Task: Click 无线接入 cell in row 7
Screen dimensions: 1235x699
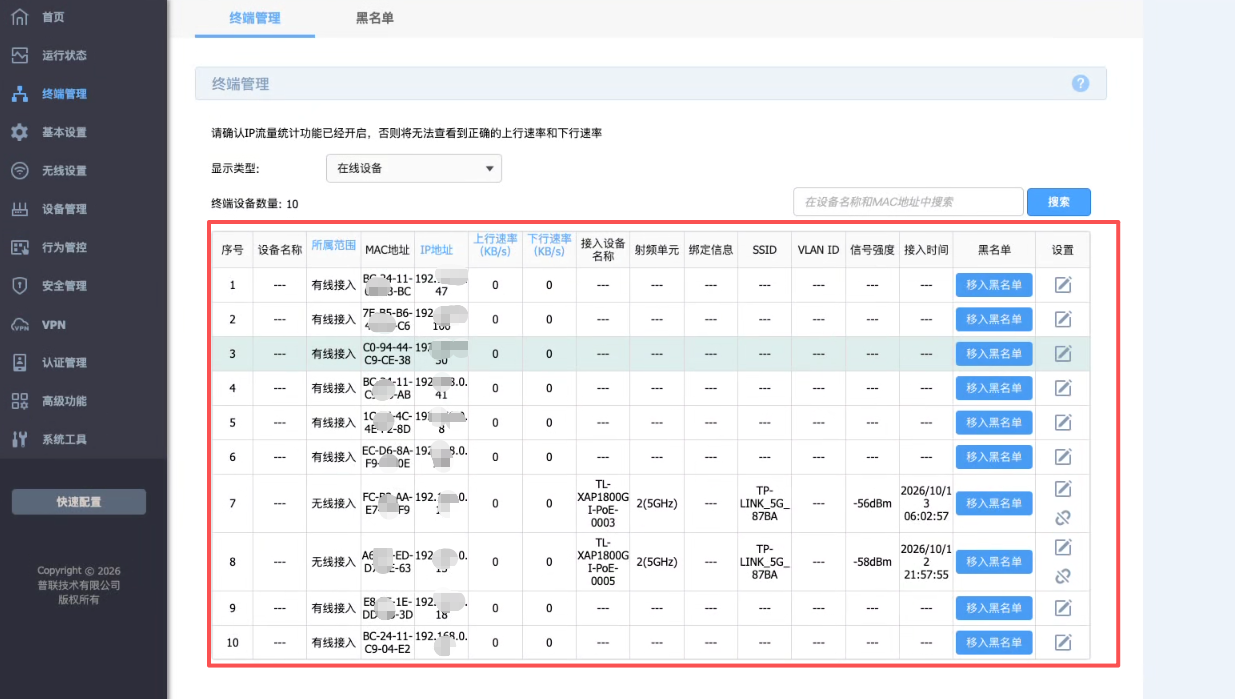Action: (x=334, y=504)
